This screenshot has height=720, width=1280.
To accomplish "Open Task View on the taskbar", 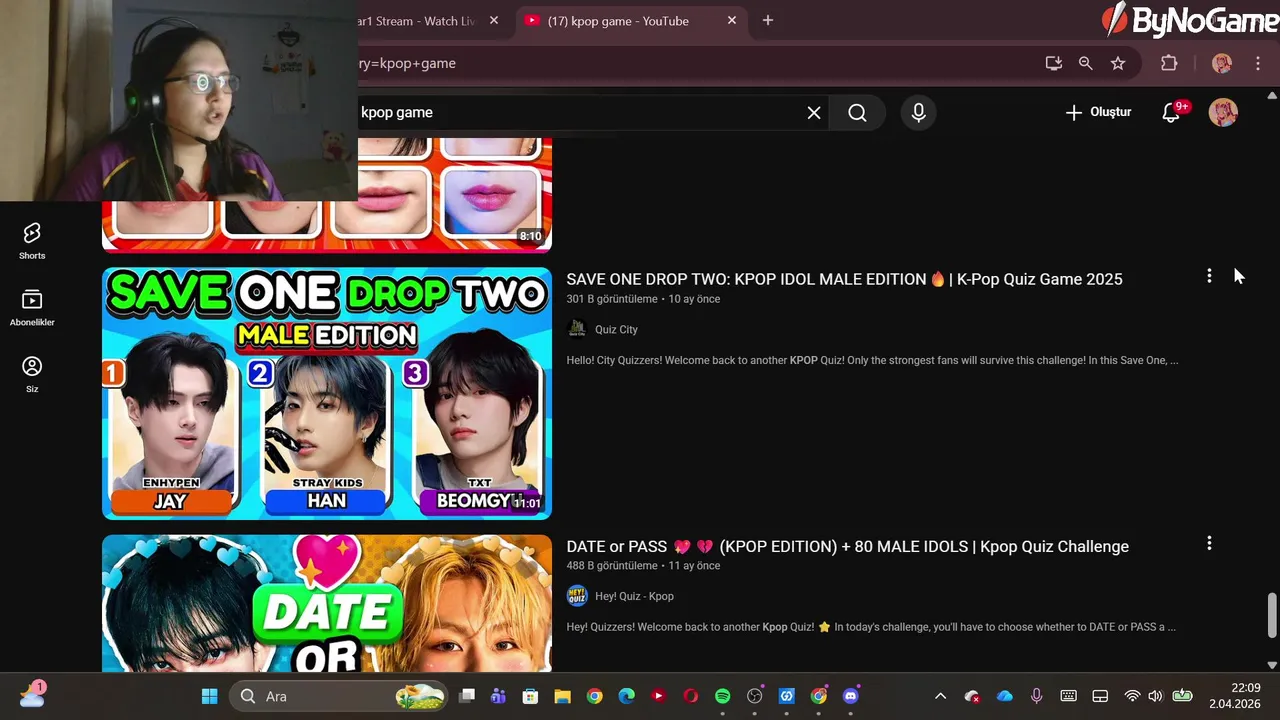I will coord(467,696).
